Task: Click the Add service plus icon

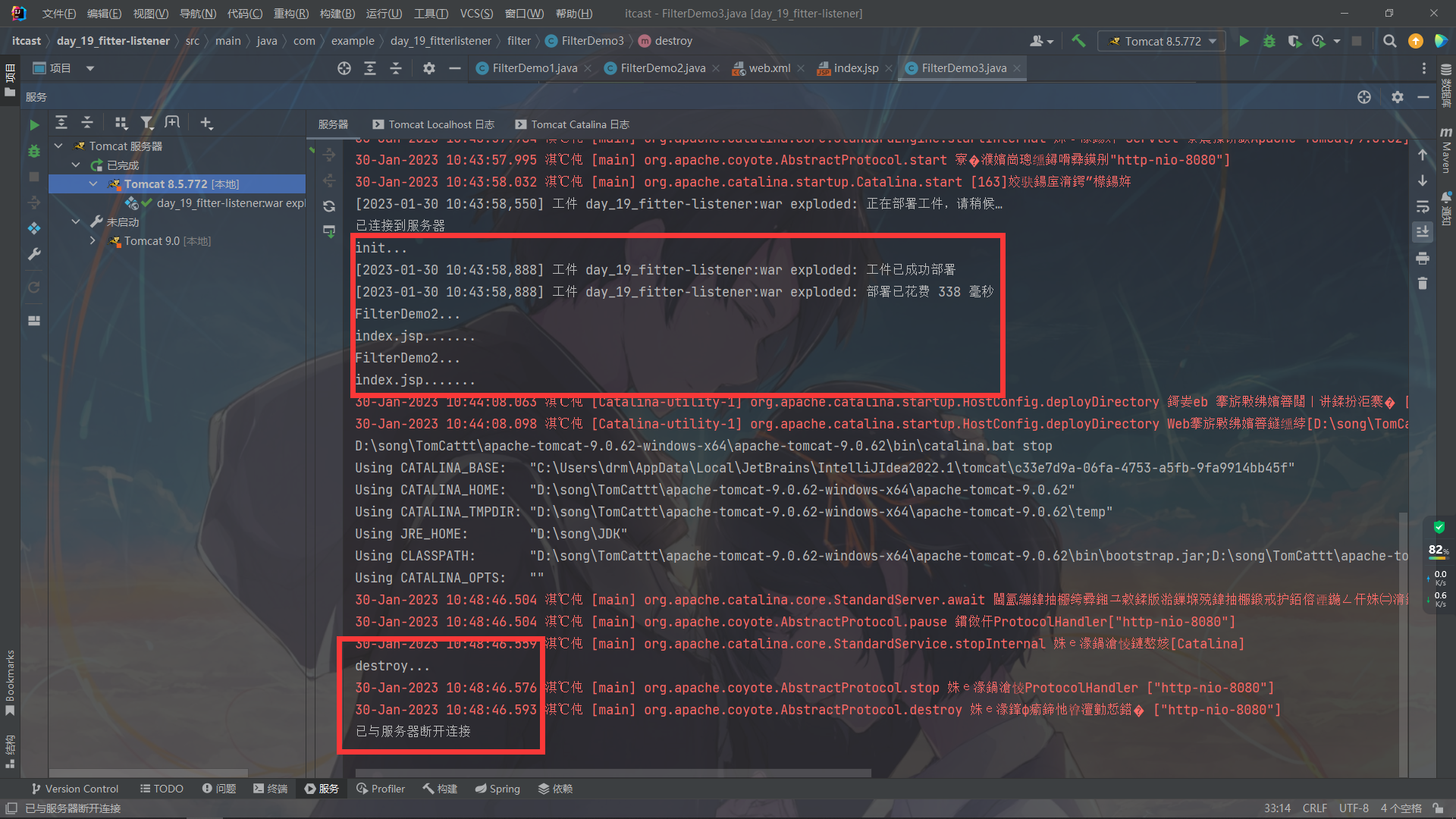Action: (206, 123)
